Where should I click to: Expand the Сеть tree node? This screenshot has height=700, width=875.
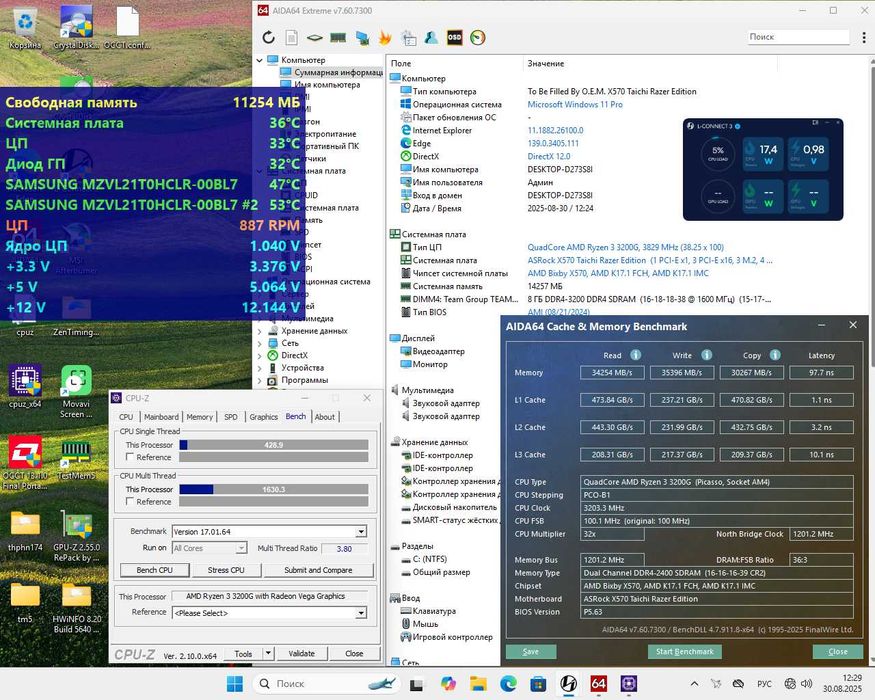pos(259,343)
